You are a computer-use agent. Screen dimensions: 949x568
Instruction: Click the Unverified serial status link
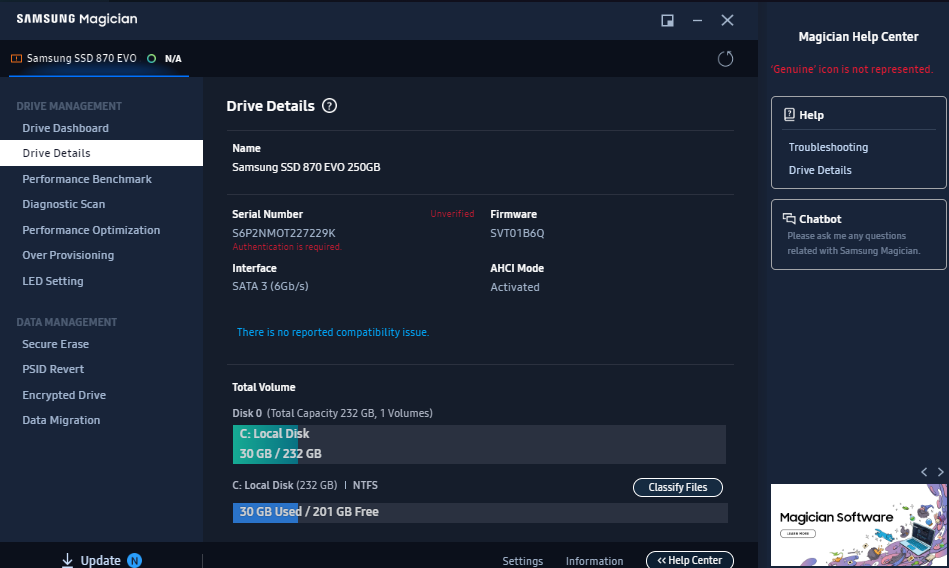point(452,214)
